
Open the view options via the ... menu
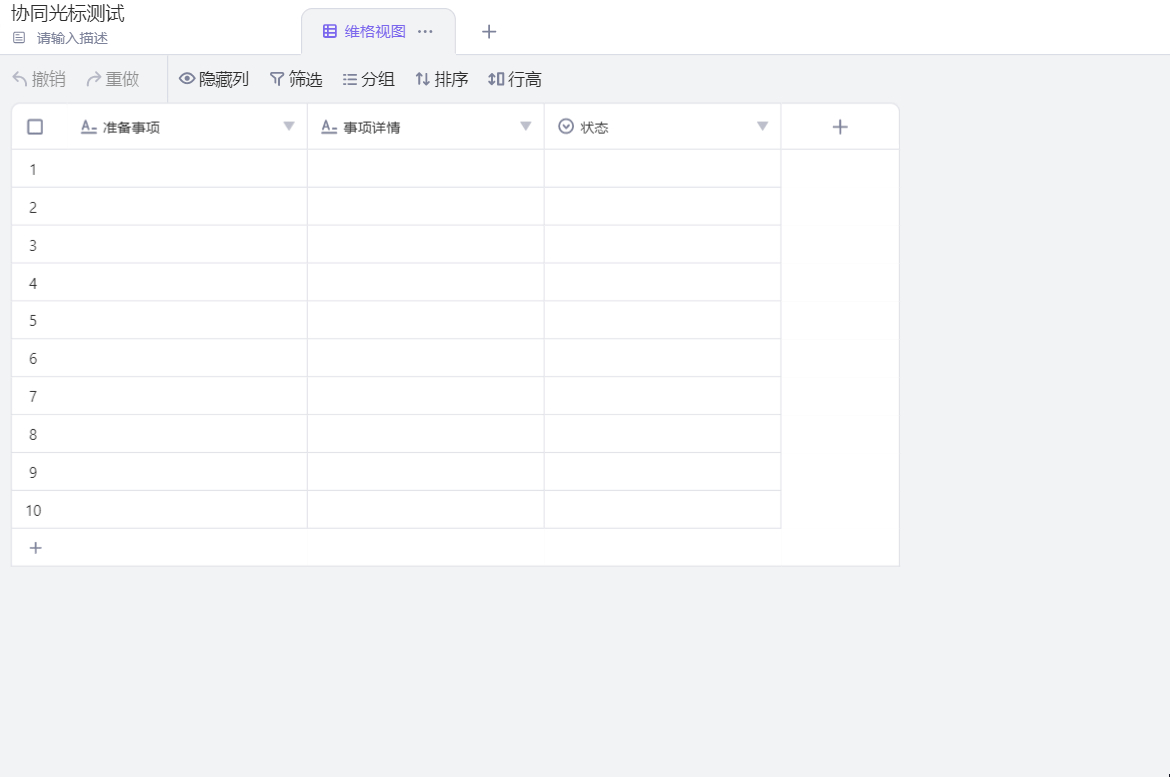pyautogui.click(x=425, y=31)
